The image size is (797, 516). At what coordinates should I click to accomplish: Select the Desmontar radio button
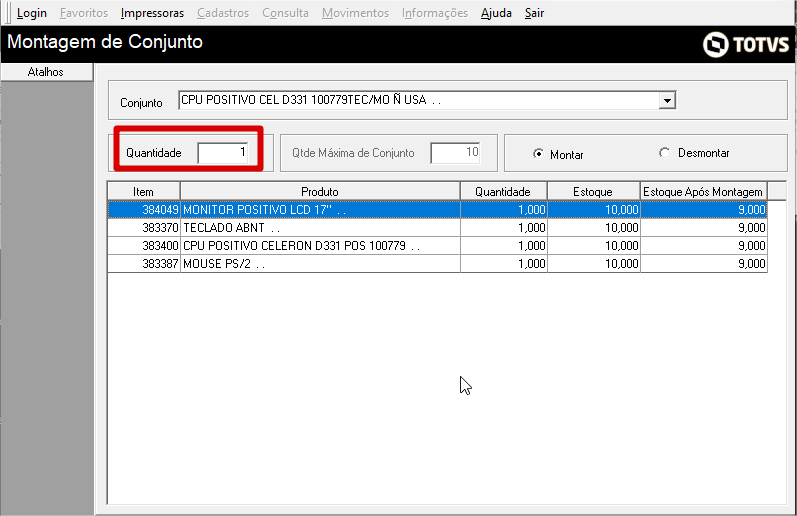tap(664, 153)
